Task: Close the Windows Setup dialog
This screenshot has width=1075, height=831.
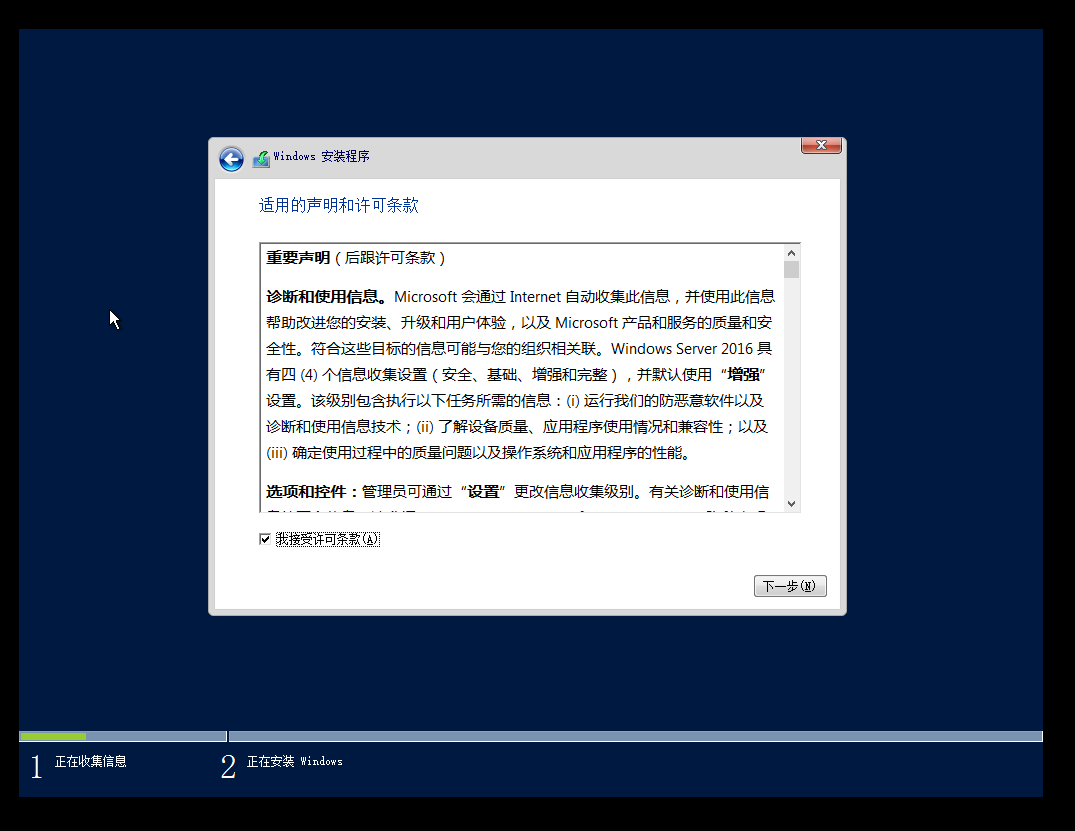Action: tap(821, 145)
